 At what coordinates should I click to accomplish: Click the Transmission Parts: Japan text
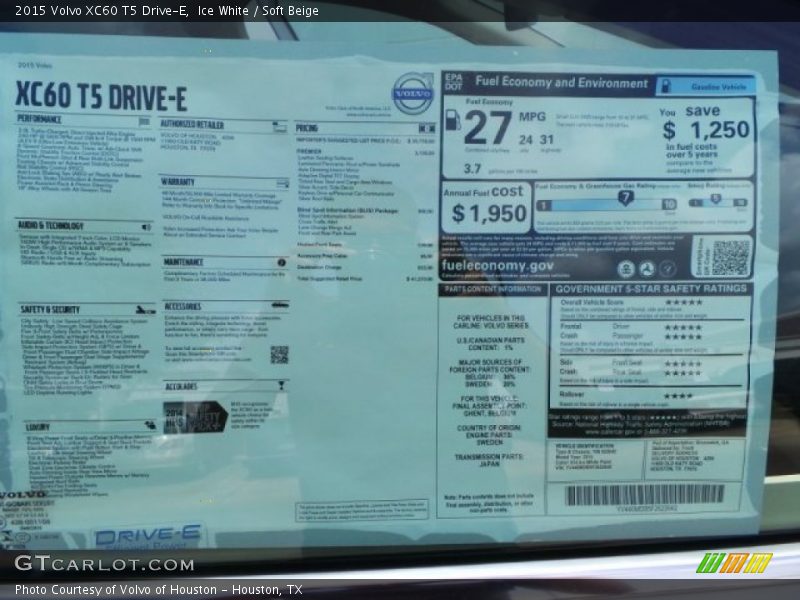pos(489,460)
